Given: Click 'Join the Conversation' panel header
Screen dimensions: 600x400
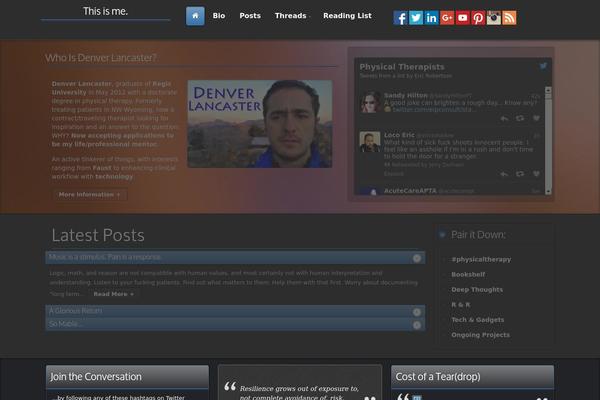Looking at the screenshot, I should click(x=127, y=377).
